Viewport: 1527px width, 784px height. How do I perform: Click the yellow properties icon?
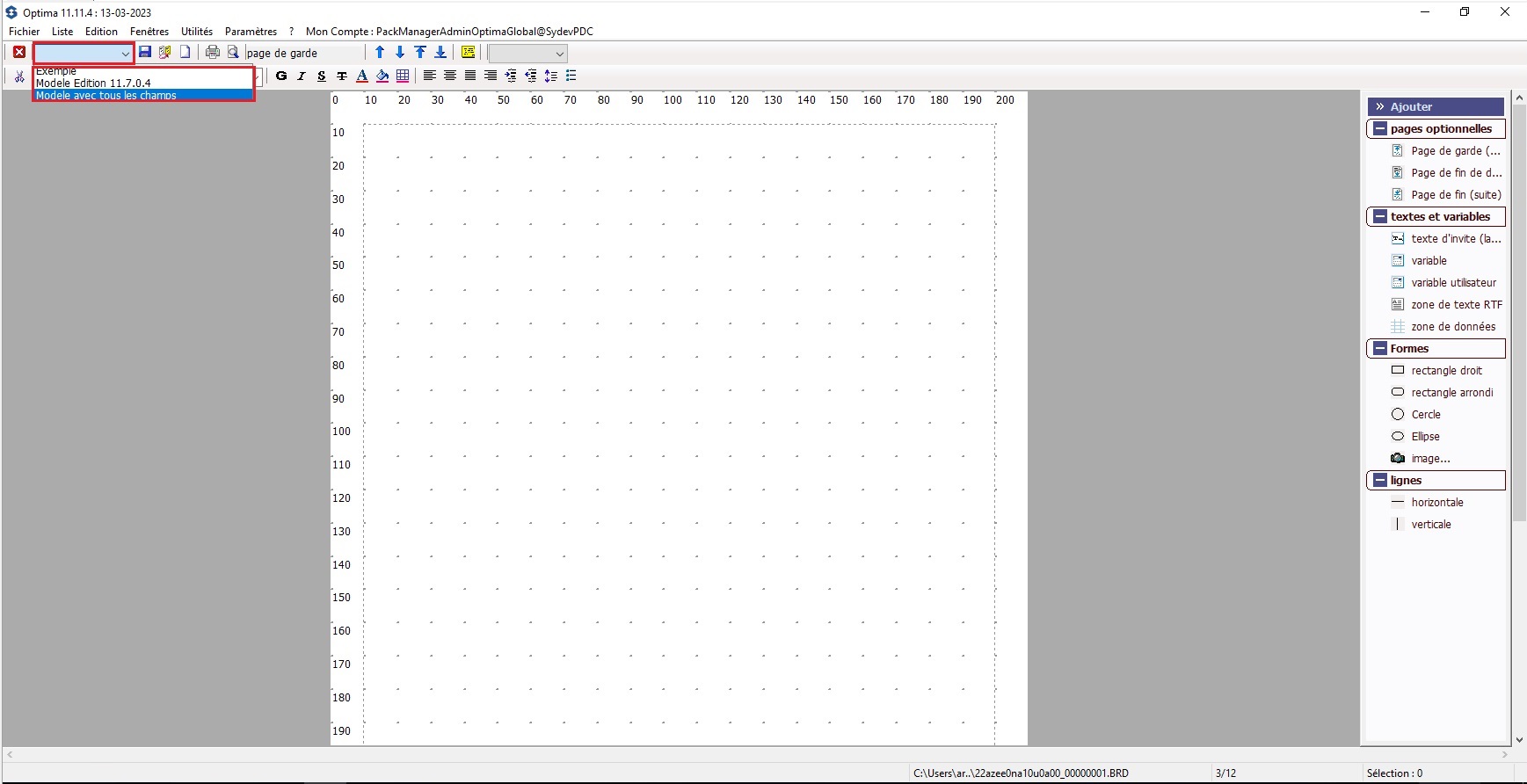click(468, 53)
